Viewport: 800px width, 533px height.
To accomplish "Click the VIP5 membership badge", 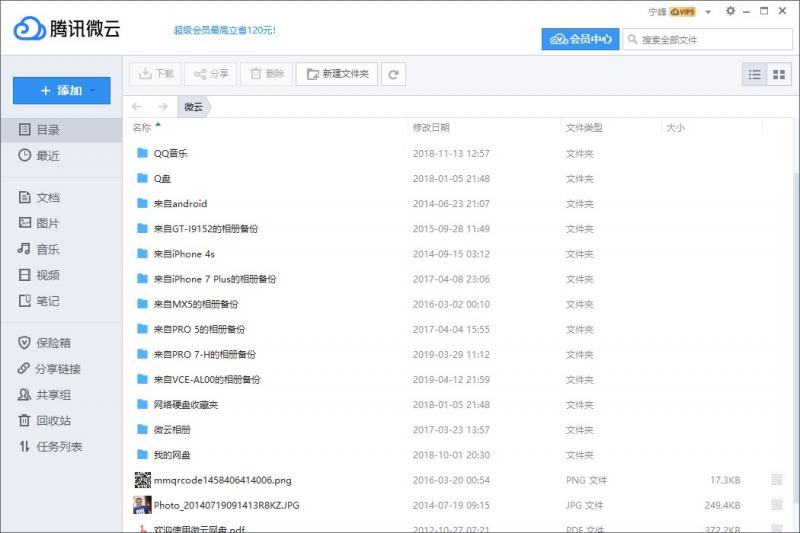I will tap(683, 12).
